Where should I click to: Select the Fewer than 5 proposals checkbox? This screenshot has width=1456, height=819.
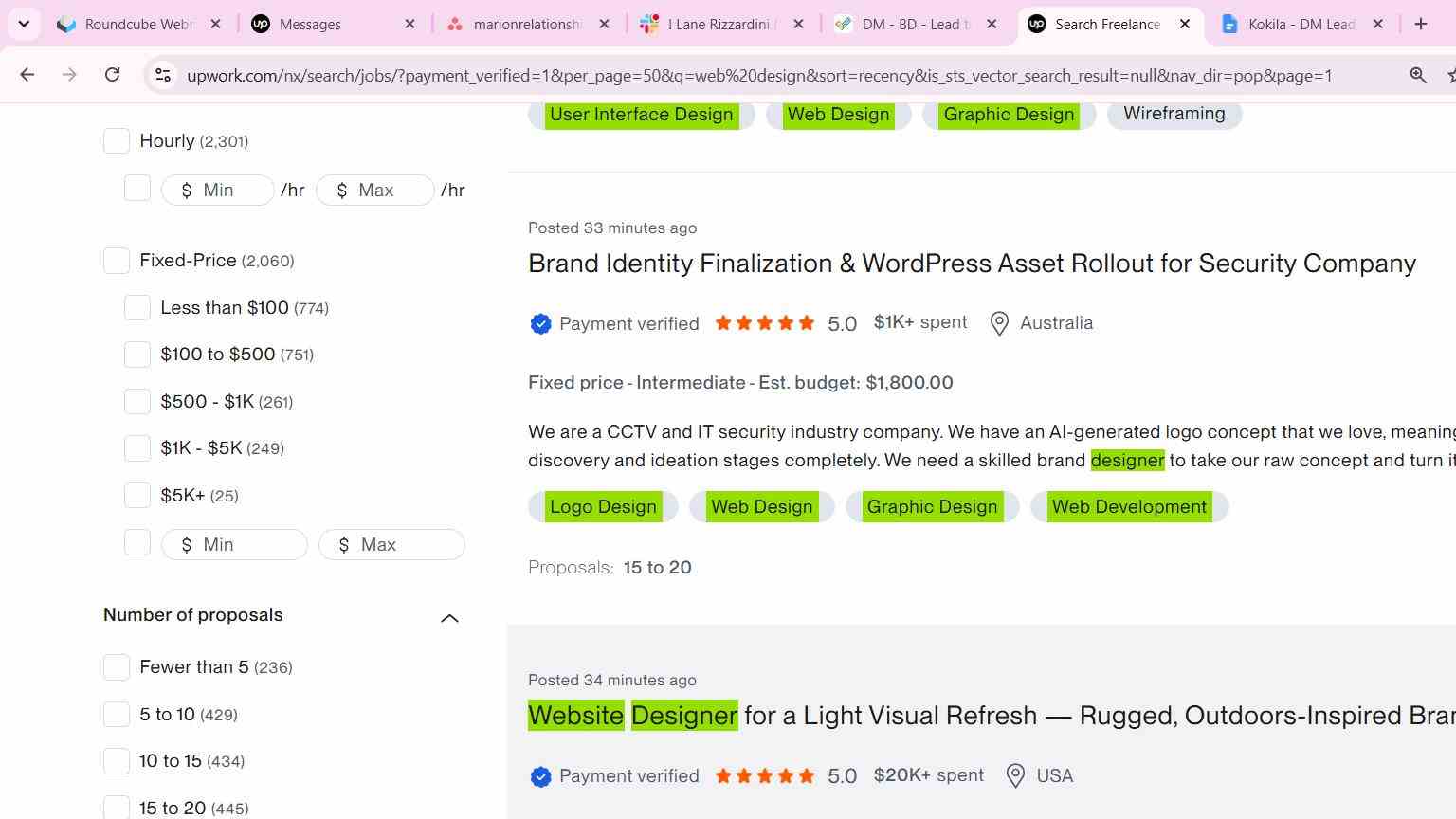tap(117, 667)
